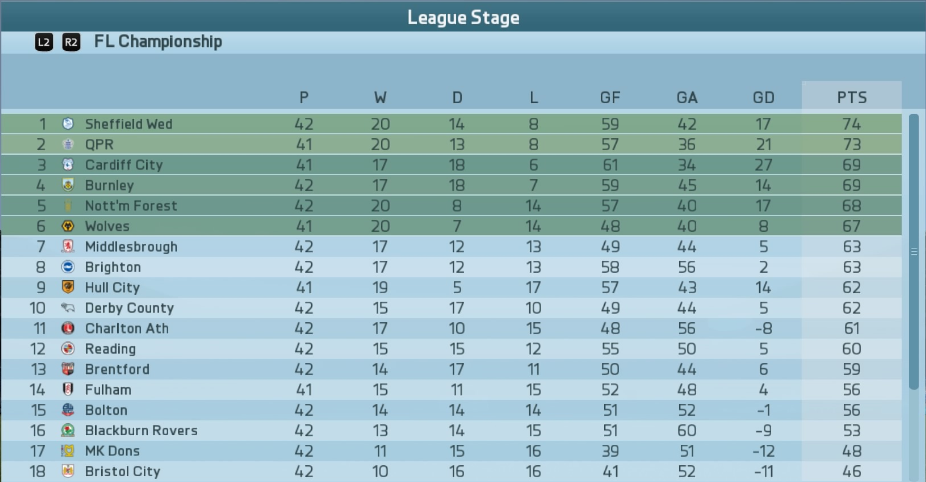Viewport: 926px width, 482px height.
Task: Click the Blackburn Rovers badge
Action: pyautogui.click(x=68, y=431)
